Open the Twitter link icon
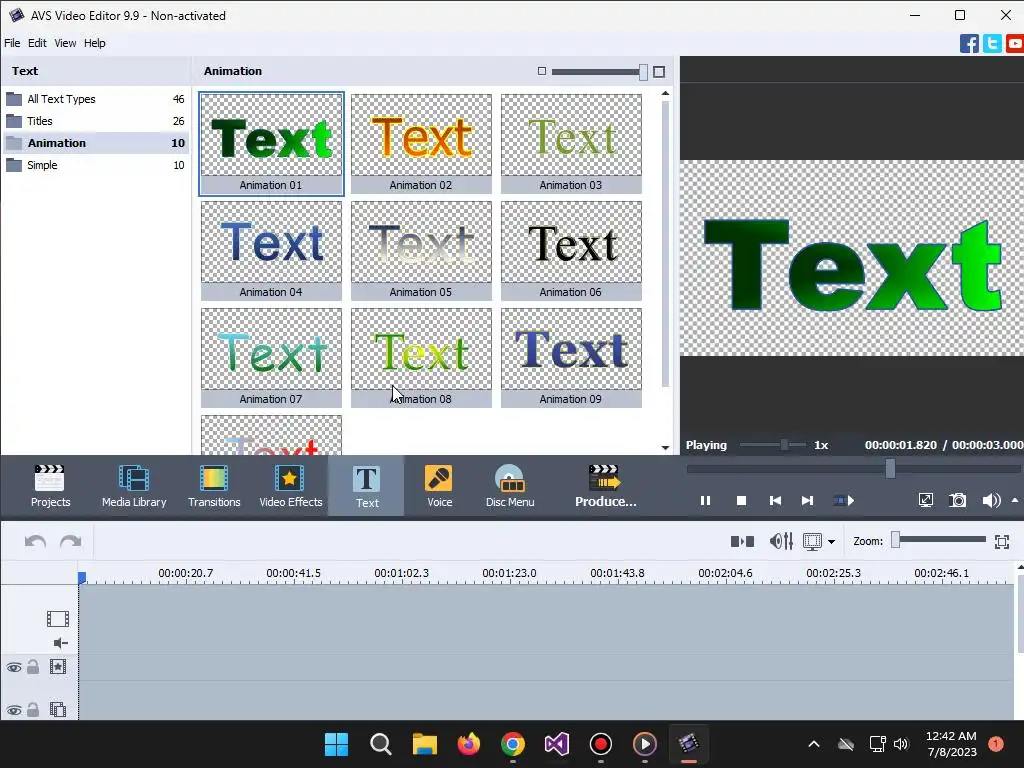1024x768 pixels. coord(992,44)
